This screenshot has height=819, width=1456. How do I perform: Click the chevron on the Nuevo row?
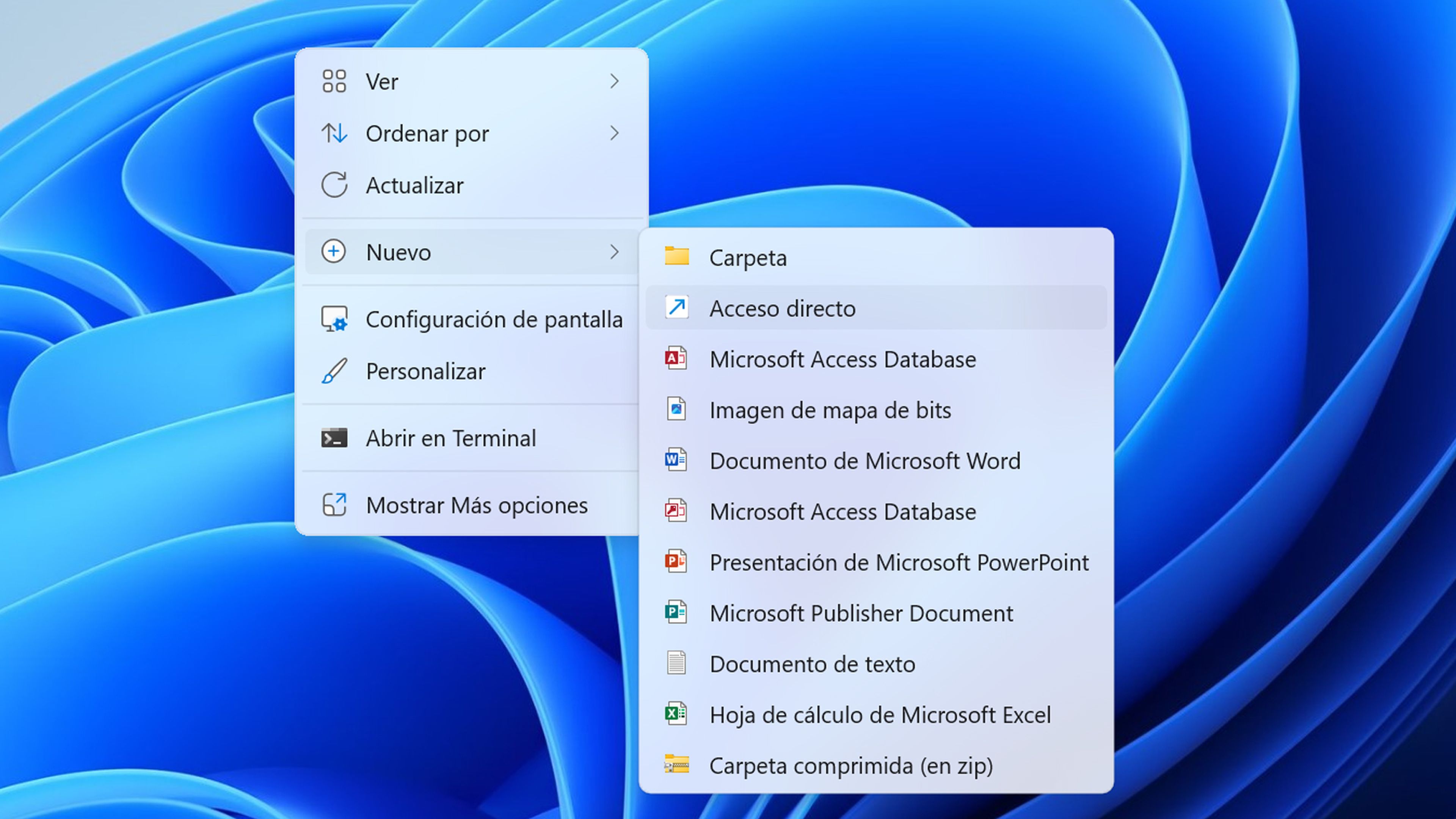615,251
